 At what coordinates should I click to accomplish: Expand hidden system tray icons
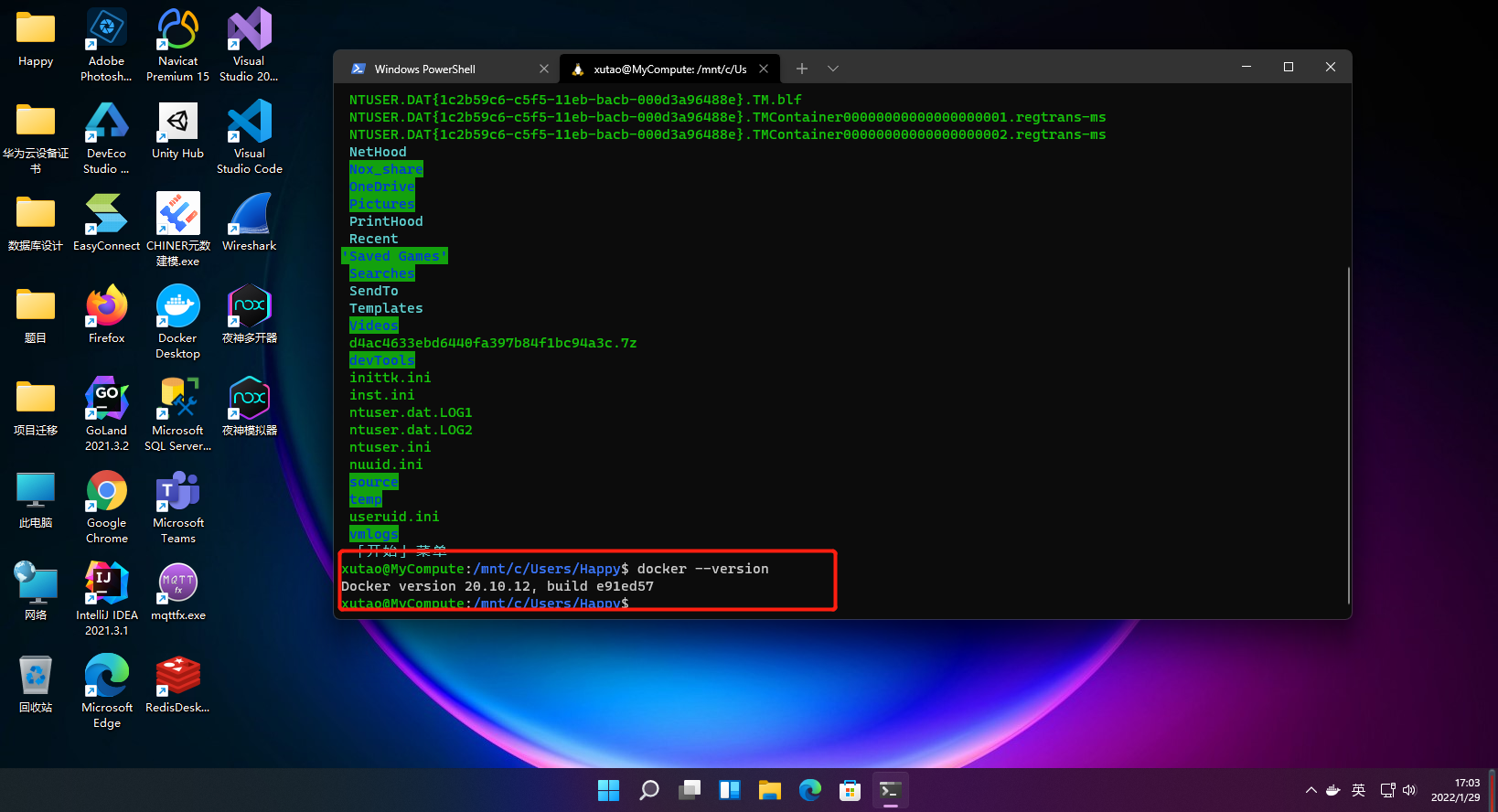coord(1311,790)
